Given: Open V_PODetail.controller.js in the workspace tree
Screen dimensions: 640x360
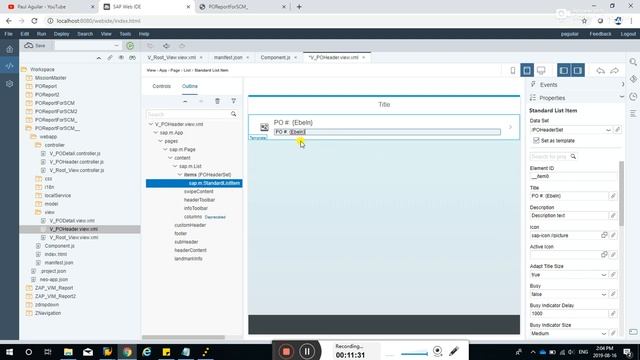Looking at the screenshot, I should [x=75, y=153].
